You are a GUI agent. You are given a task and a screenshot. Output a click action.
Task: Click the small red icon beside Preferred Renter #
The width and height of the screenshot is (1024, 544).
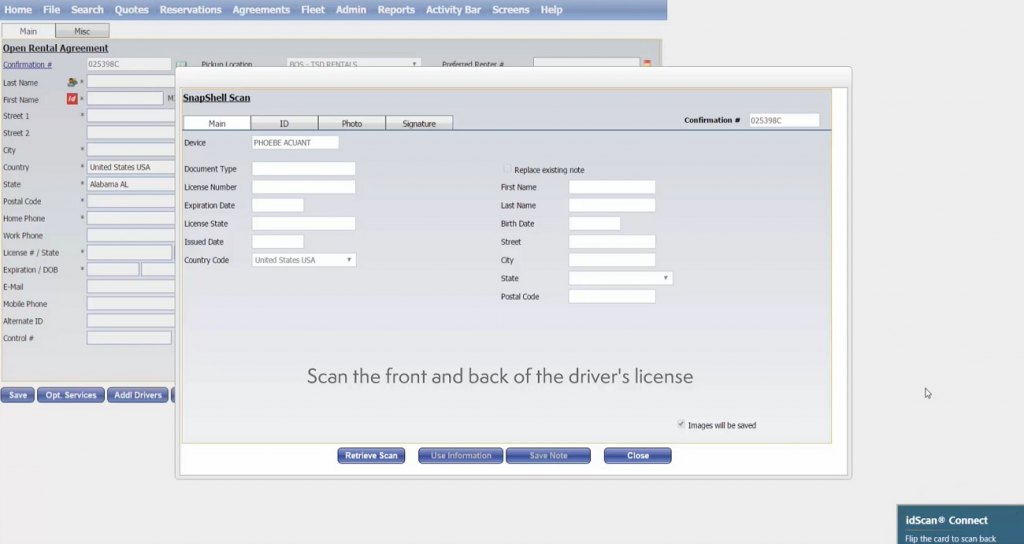click(x=647, y=63)
